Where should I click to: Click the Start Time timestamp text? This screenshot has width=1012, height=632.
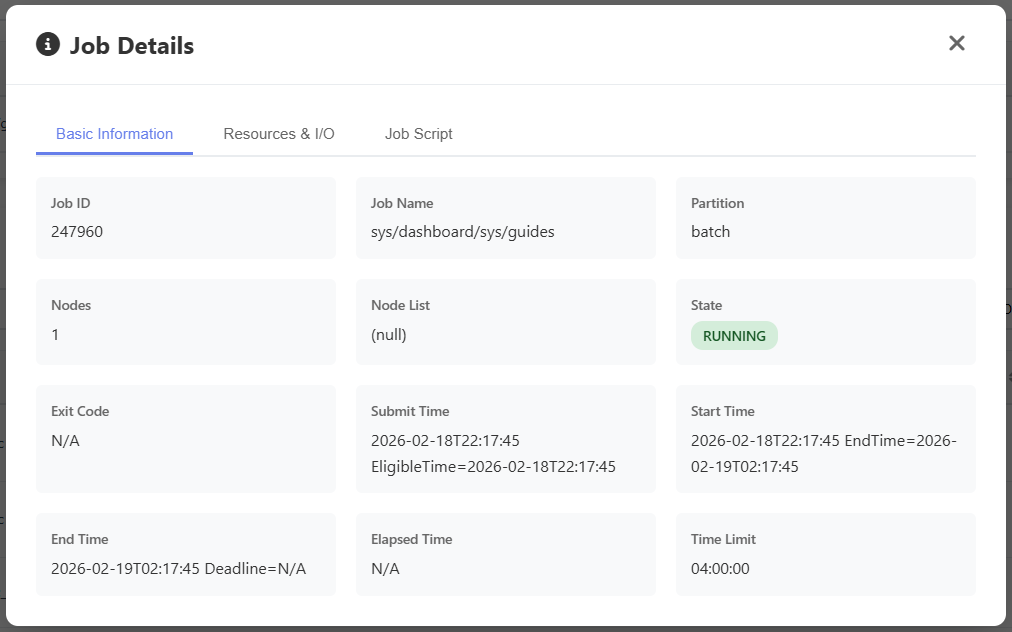click(x=823, y=453)
